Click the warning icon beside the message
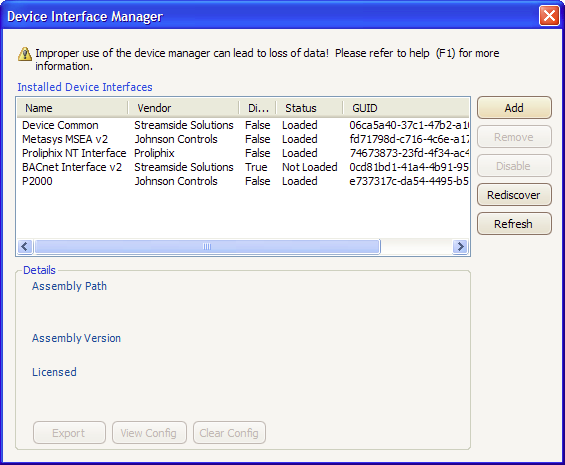The width and height of the screenshot is (565, 465). (25, 54)
